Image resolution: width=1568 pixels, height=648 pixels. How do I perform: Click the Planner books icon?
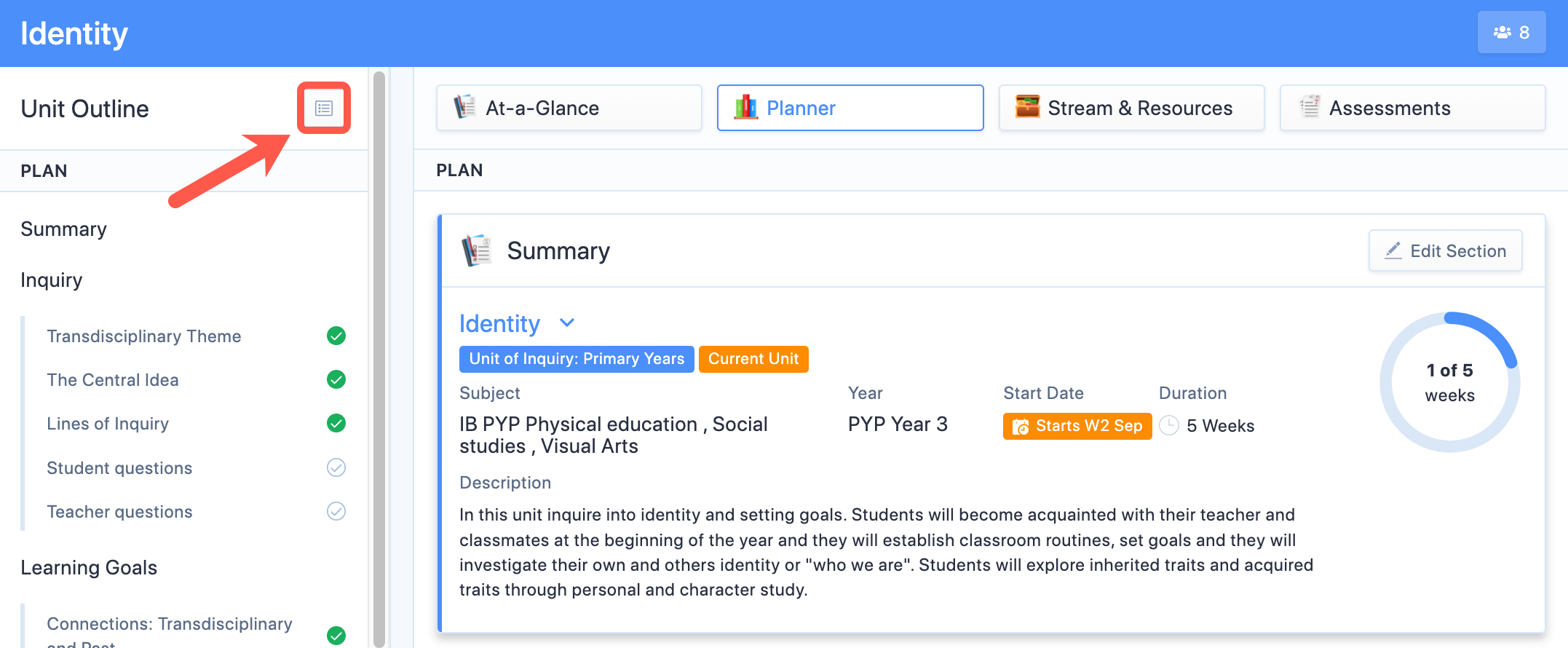coord(743,107)
